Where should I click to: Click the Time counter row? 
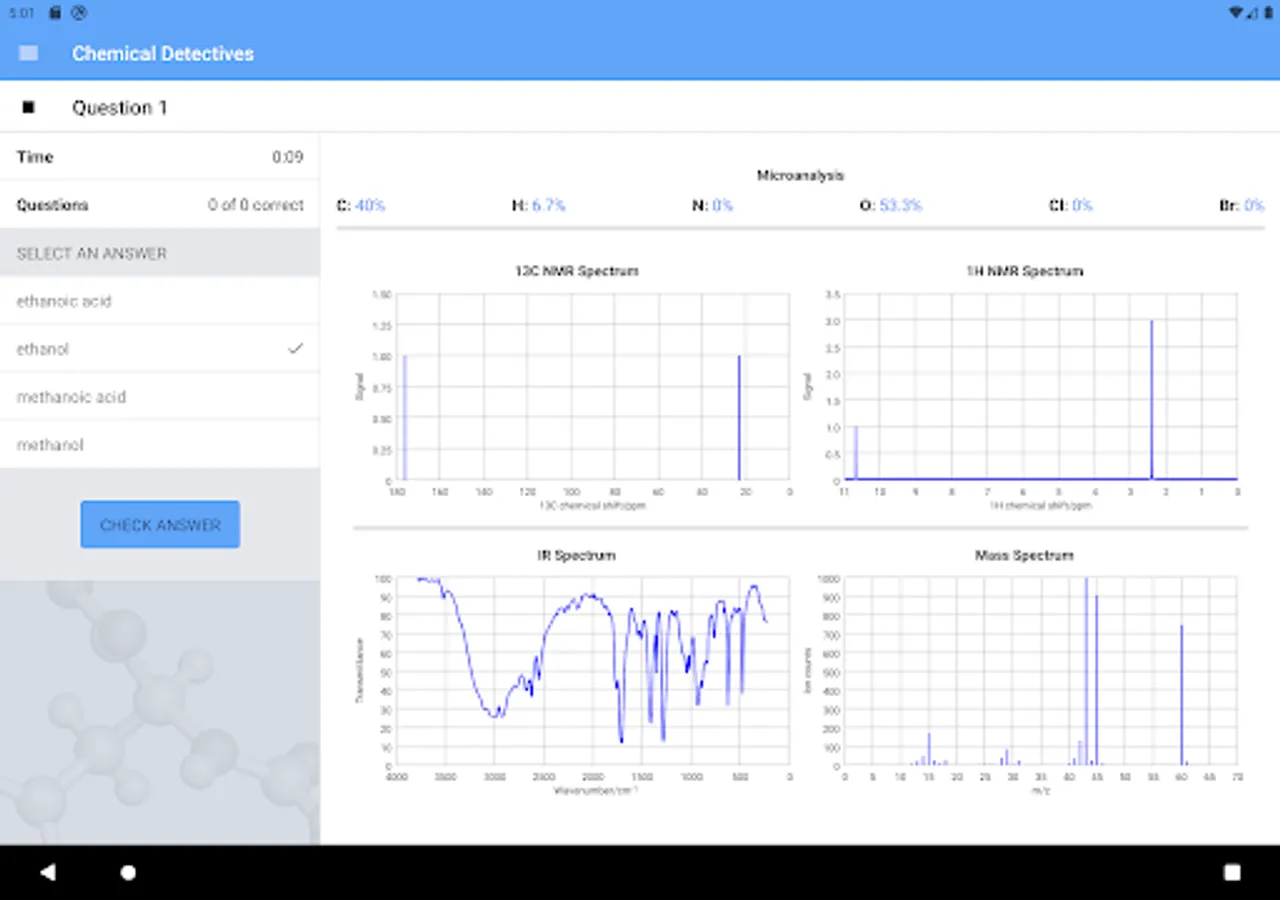160,157
